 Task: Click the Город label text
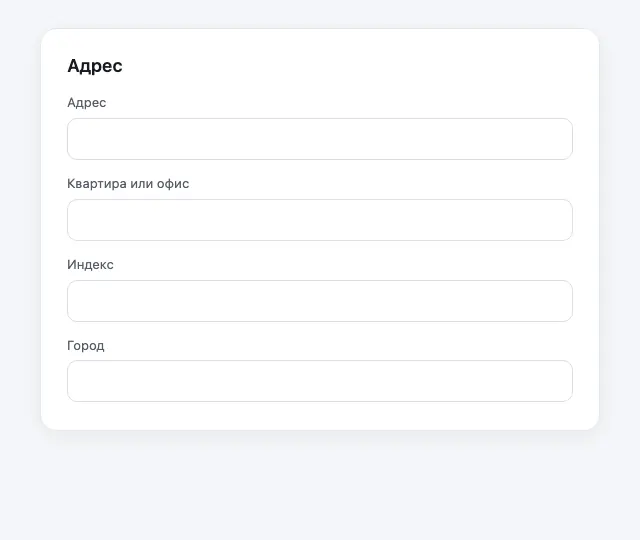pos(86,346)
